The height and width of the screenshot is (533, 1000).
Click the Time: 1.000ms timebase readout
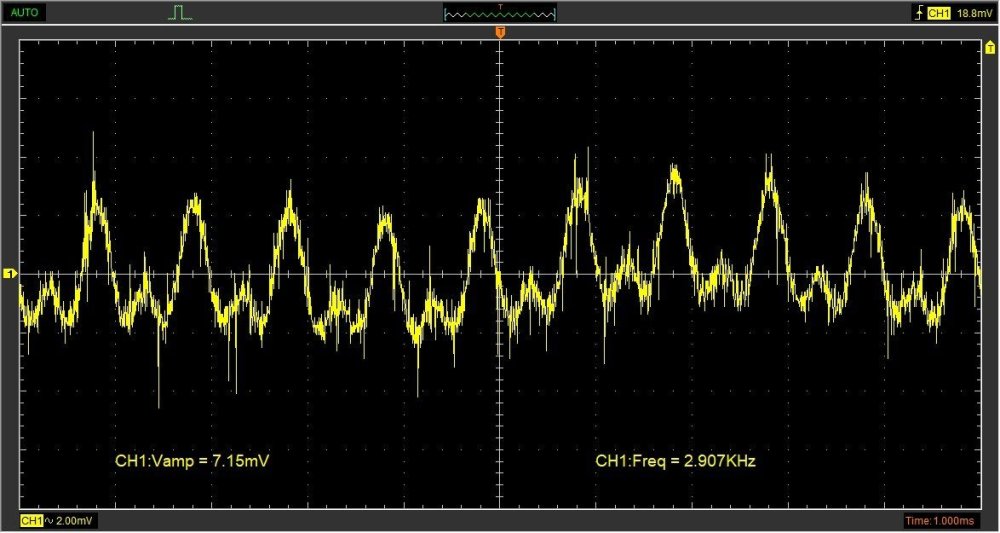tap(947, 521)
